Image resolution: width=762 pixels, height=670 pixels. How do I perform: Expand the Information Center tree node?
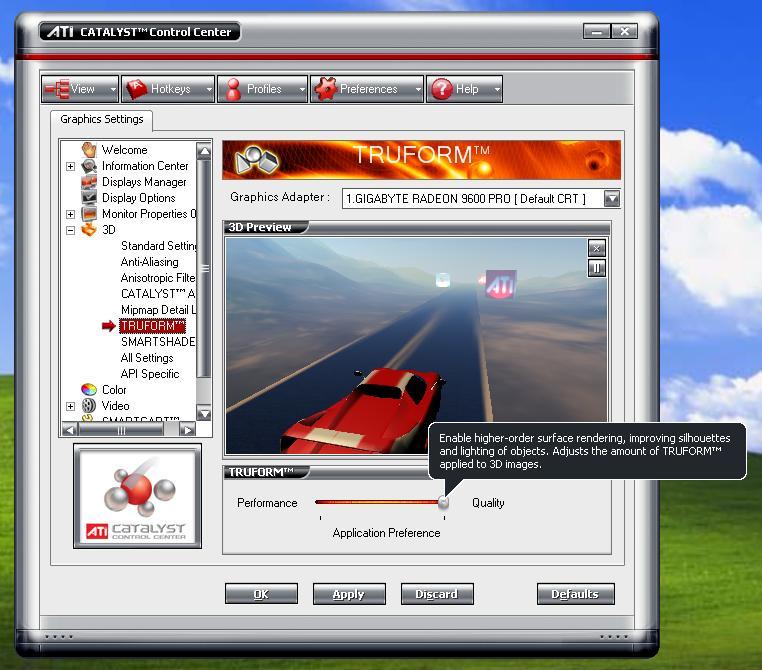coord(70,166)
